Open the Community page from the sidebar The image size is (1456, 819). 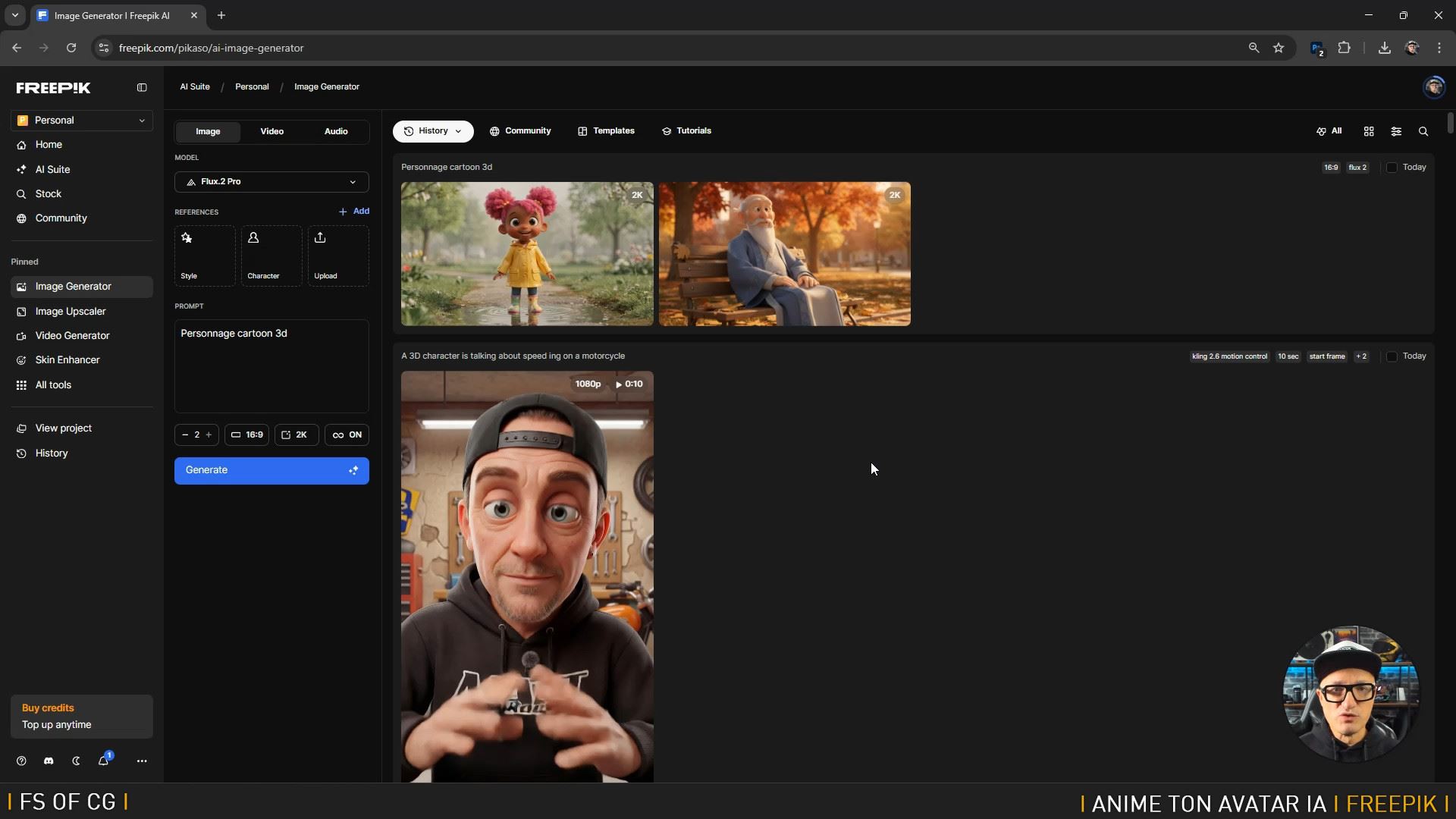60,218
